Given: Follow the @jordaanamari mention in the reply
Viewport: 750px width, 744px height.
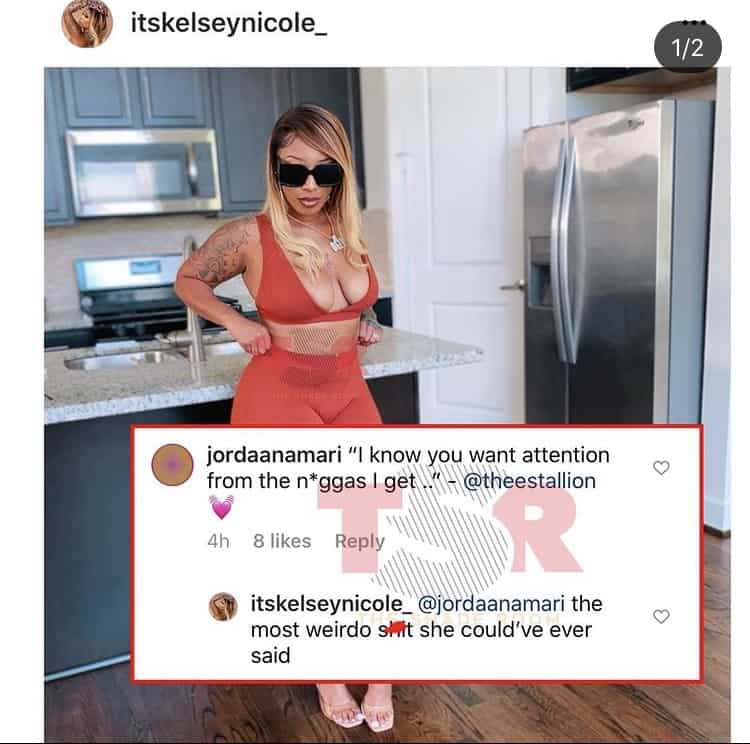Looking at the screenshot, I should pyautogui.click(x=491, y=603).
